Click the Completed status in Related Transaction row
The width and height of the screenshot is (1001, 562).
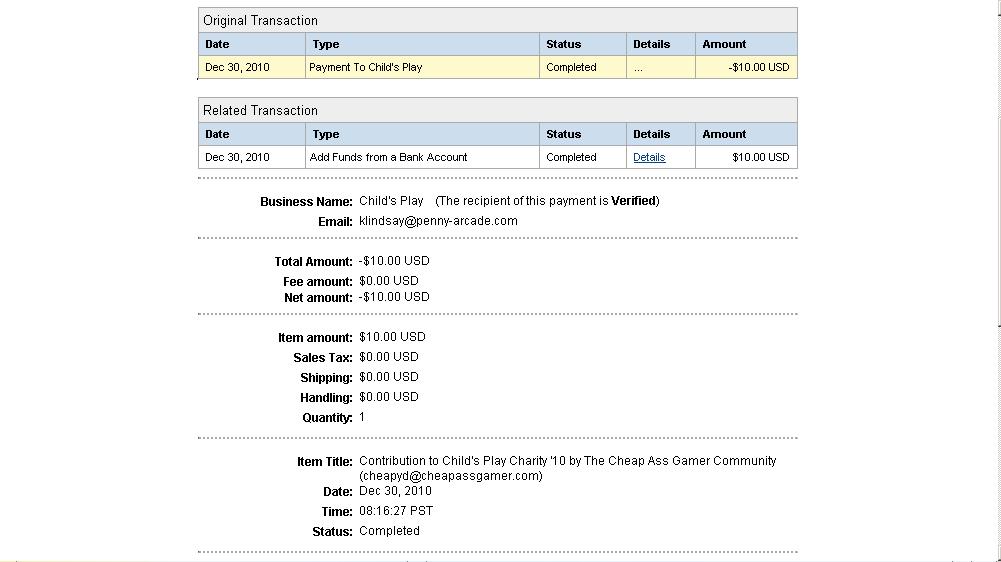[571, 157]
